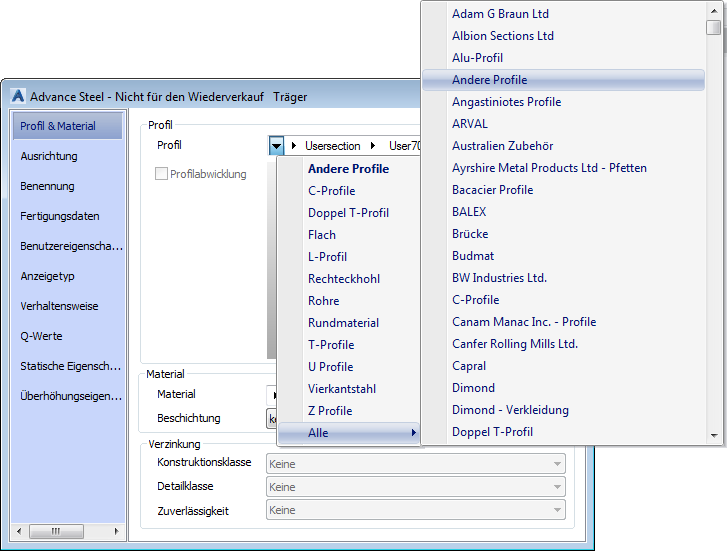
Task: Pick Rundmaterial from the menu
Action: click(349, 323)
